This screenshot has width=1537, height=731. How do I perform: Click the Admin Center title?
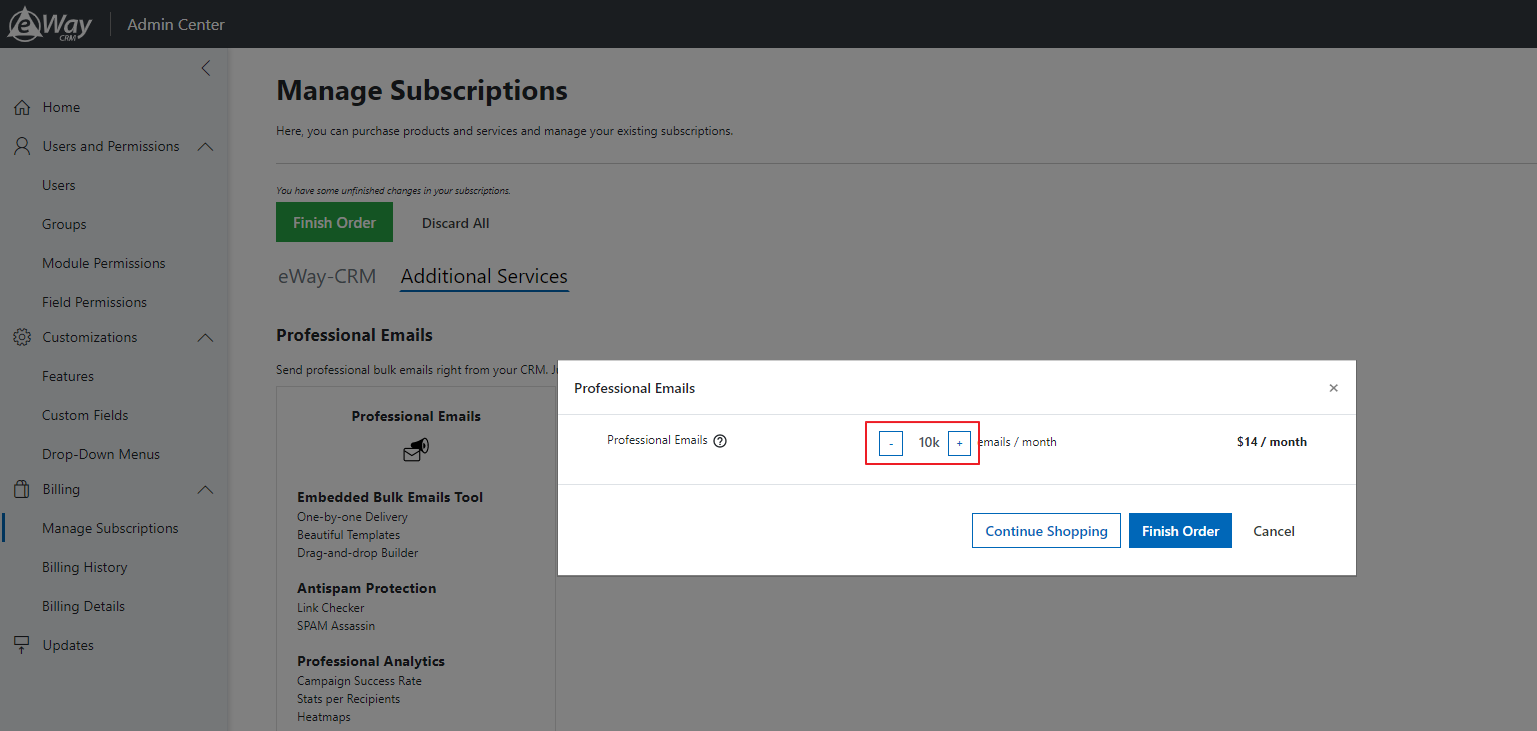(x=176, y=24)
